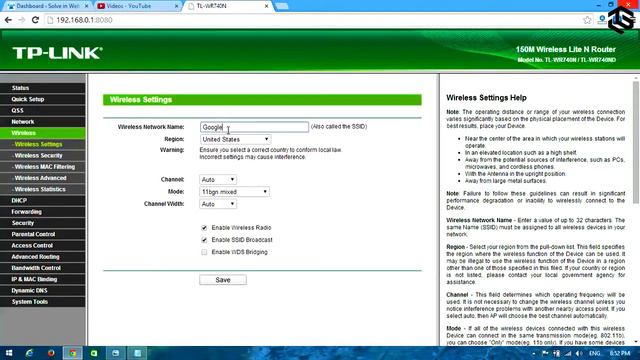This screenshot has height=360, width=640.
Task: Open the Chrome taskbar icon
Action: click(73, 353)
